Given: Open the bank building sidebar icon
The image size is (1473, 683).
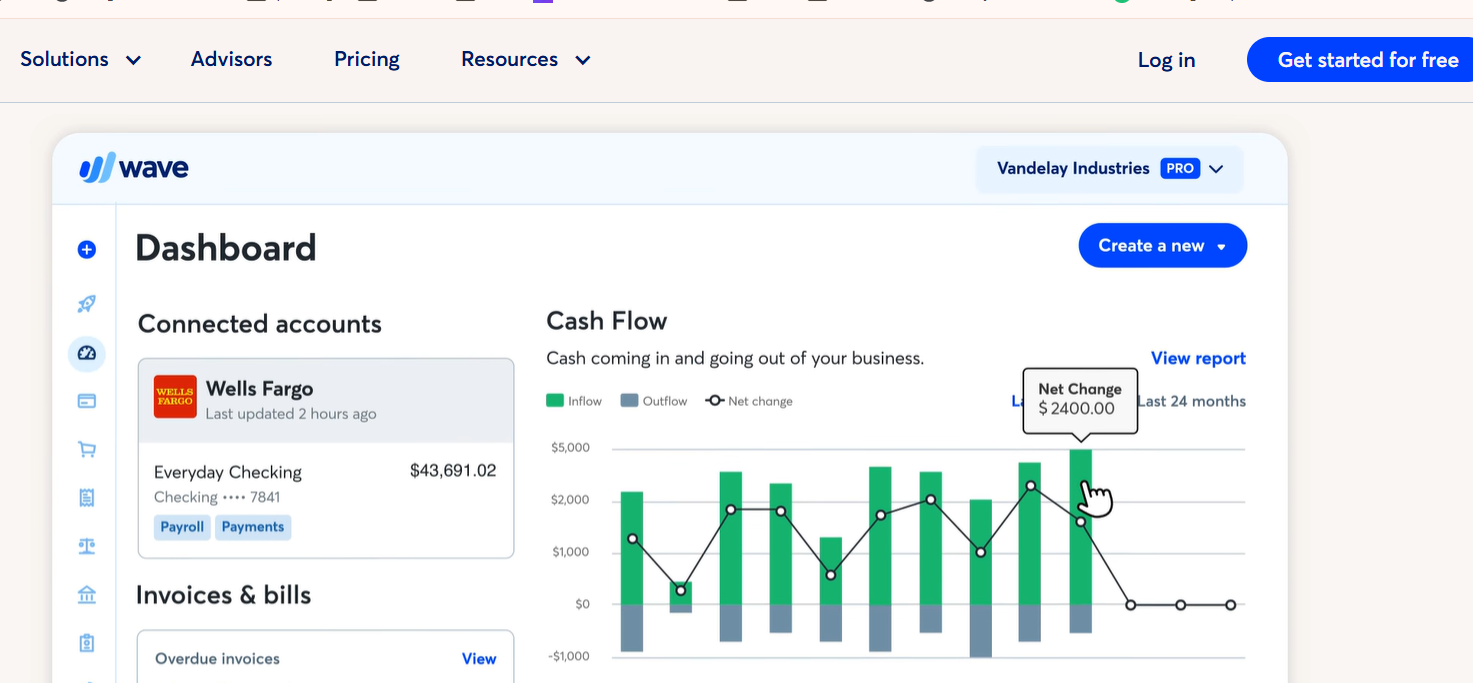Looking at the screenshot, I should click(x=87, y=595).
